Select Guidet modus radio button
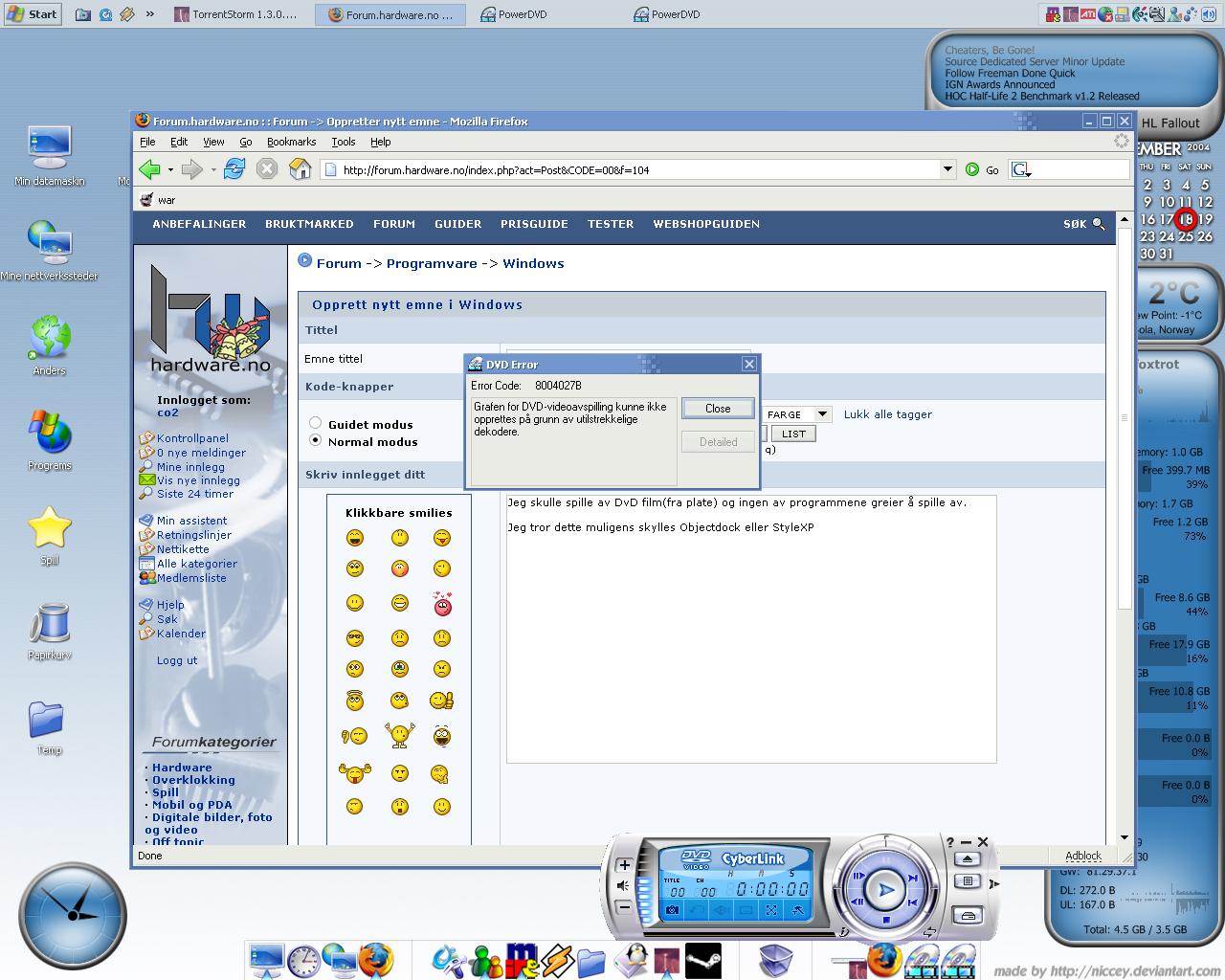Viewport: 1225px width, 980px height. tap(315, 423)
